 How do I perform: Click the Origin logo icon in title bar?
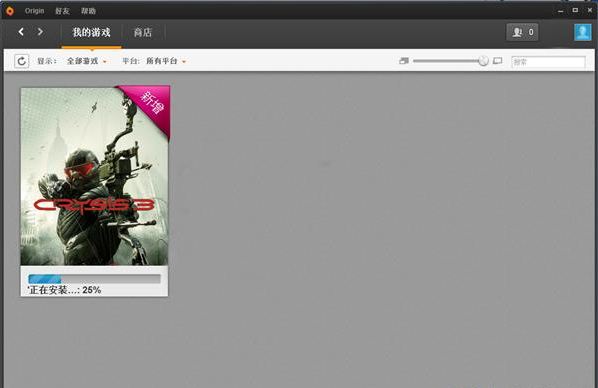tap(10, 11)
